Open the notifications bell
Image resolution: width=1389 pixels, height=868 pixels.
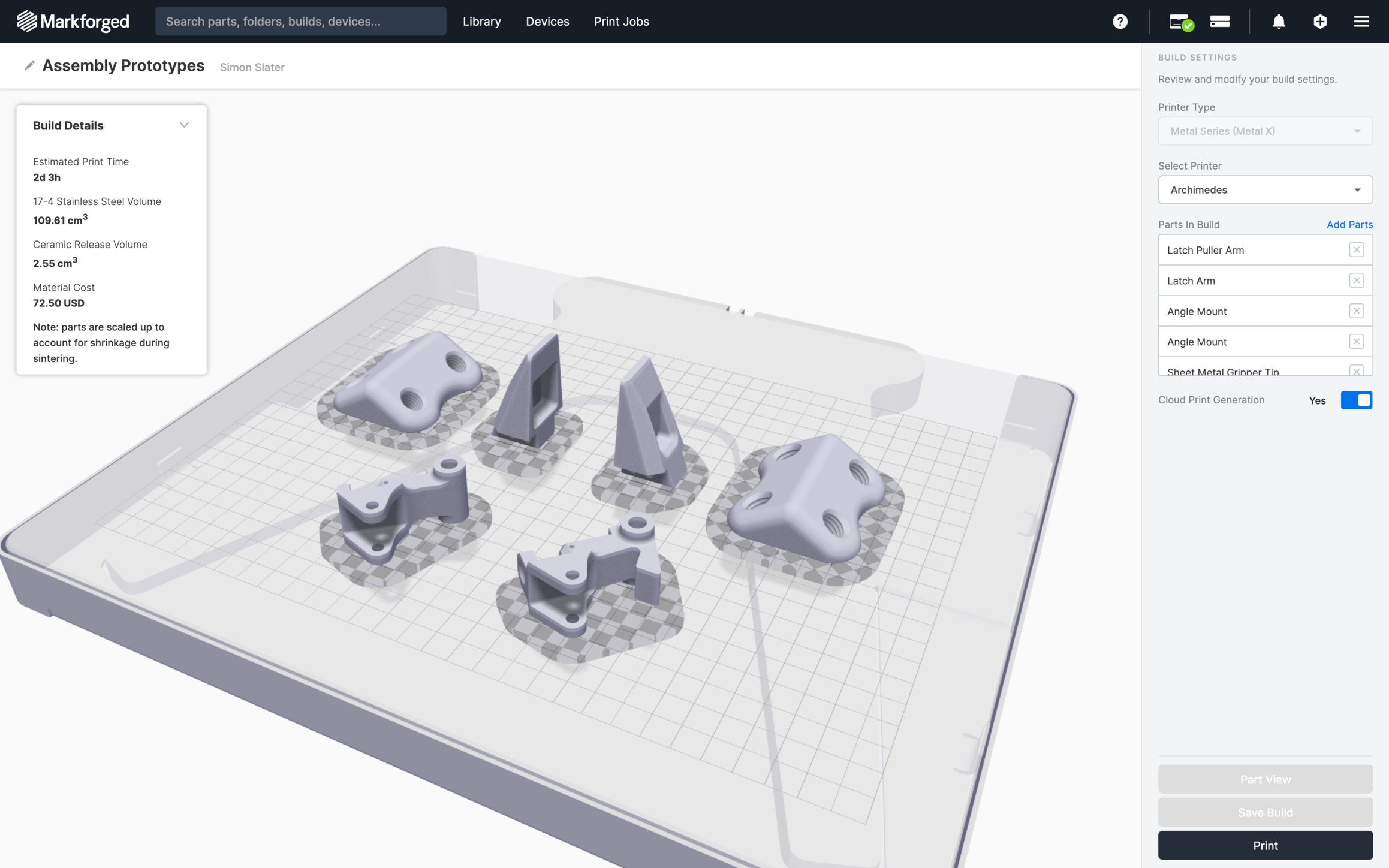click(x=1278, y=22)
